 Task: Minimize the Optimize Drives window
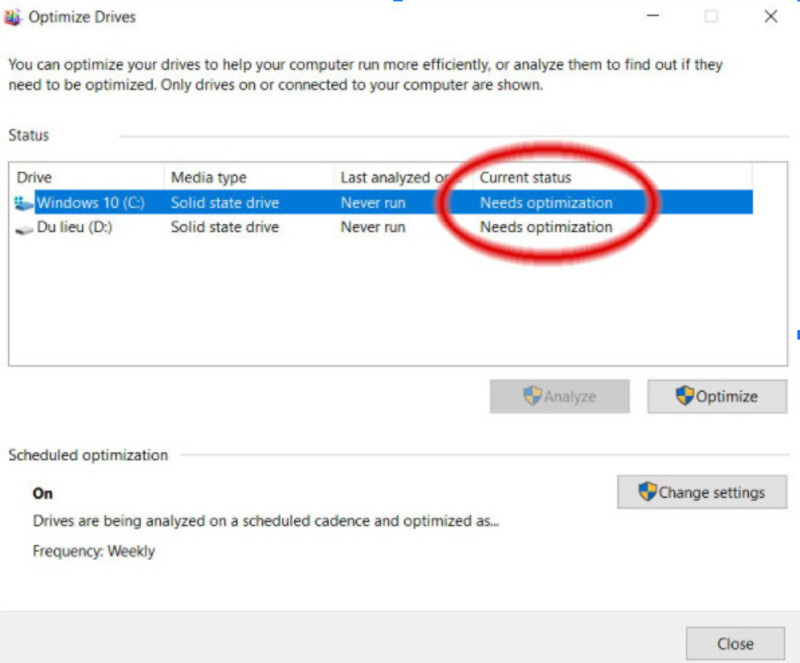pos(653,16)
